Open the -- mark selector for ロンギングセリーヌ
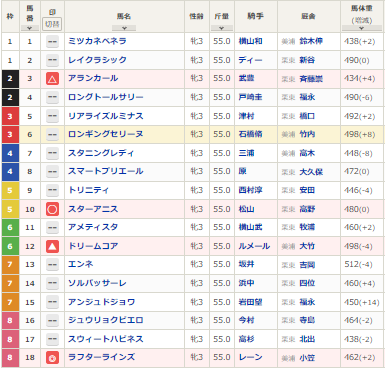 52,134
